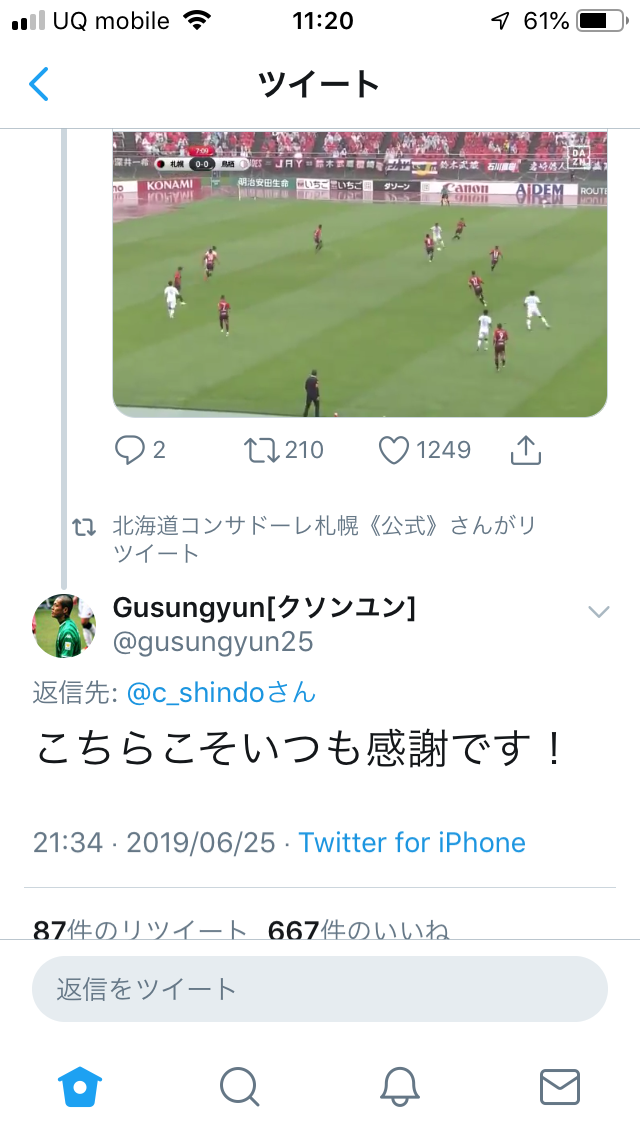Expand the tweet options chevron

598,612
